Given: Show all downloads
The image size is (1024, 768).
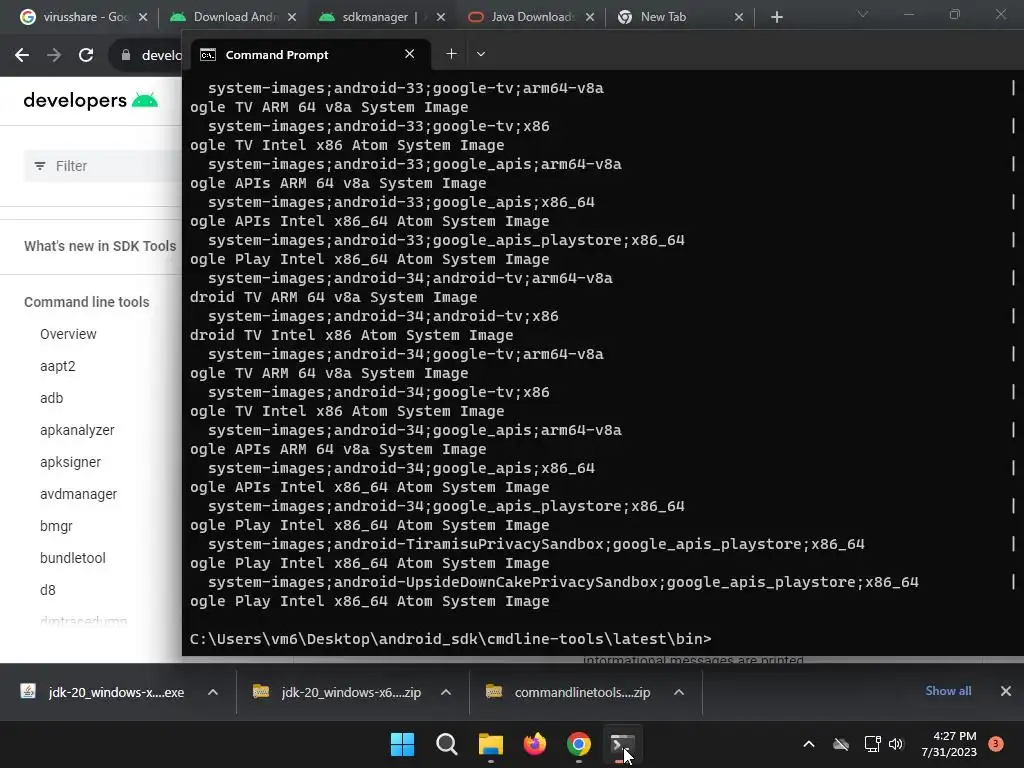Looking at the screenshot, I should (x=948, y=691).
